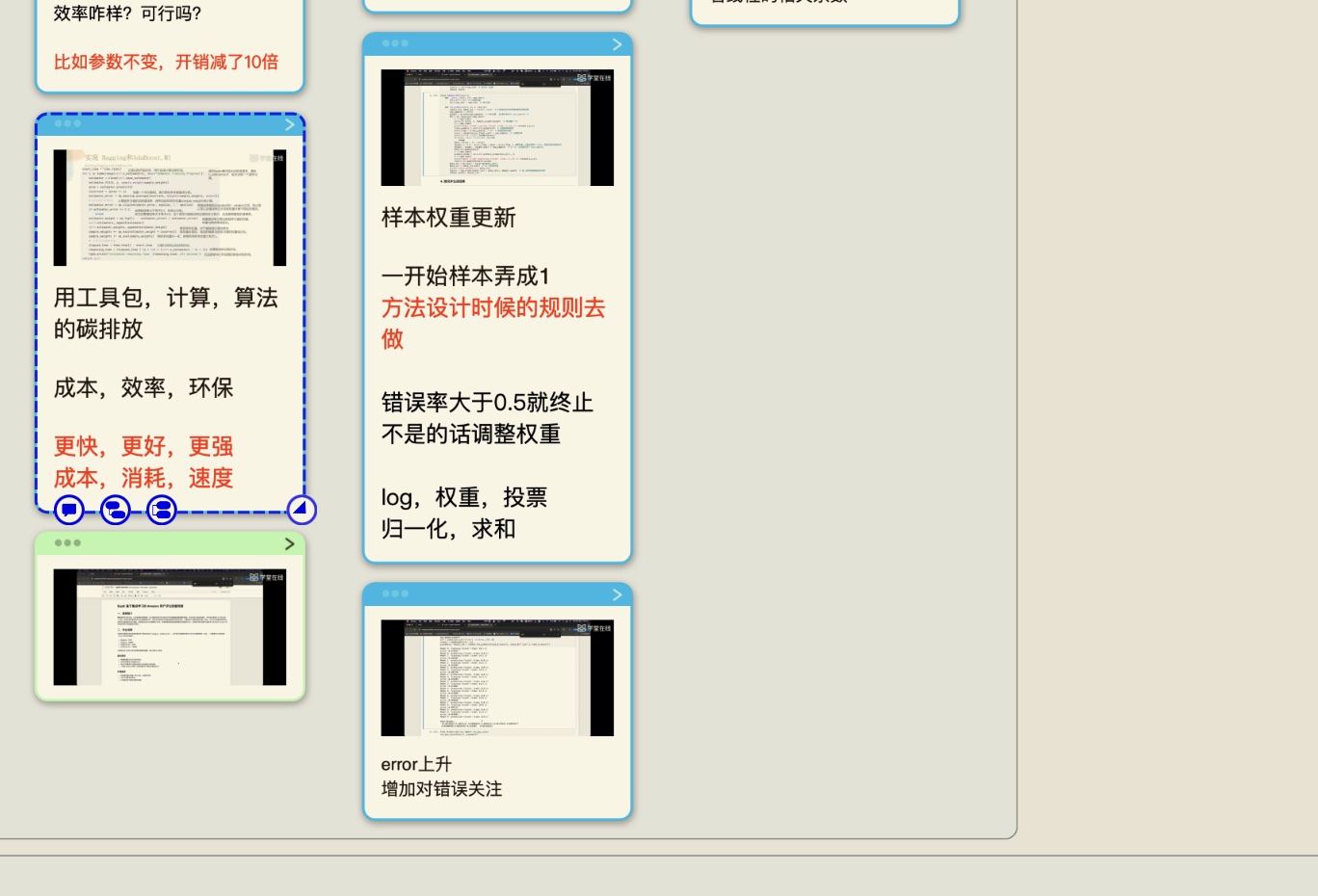Open three-dot menu on the 样本权重更新 card
The image size is (1318, 896).
pyautogui.click(x=395, y=43)
